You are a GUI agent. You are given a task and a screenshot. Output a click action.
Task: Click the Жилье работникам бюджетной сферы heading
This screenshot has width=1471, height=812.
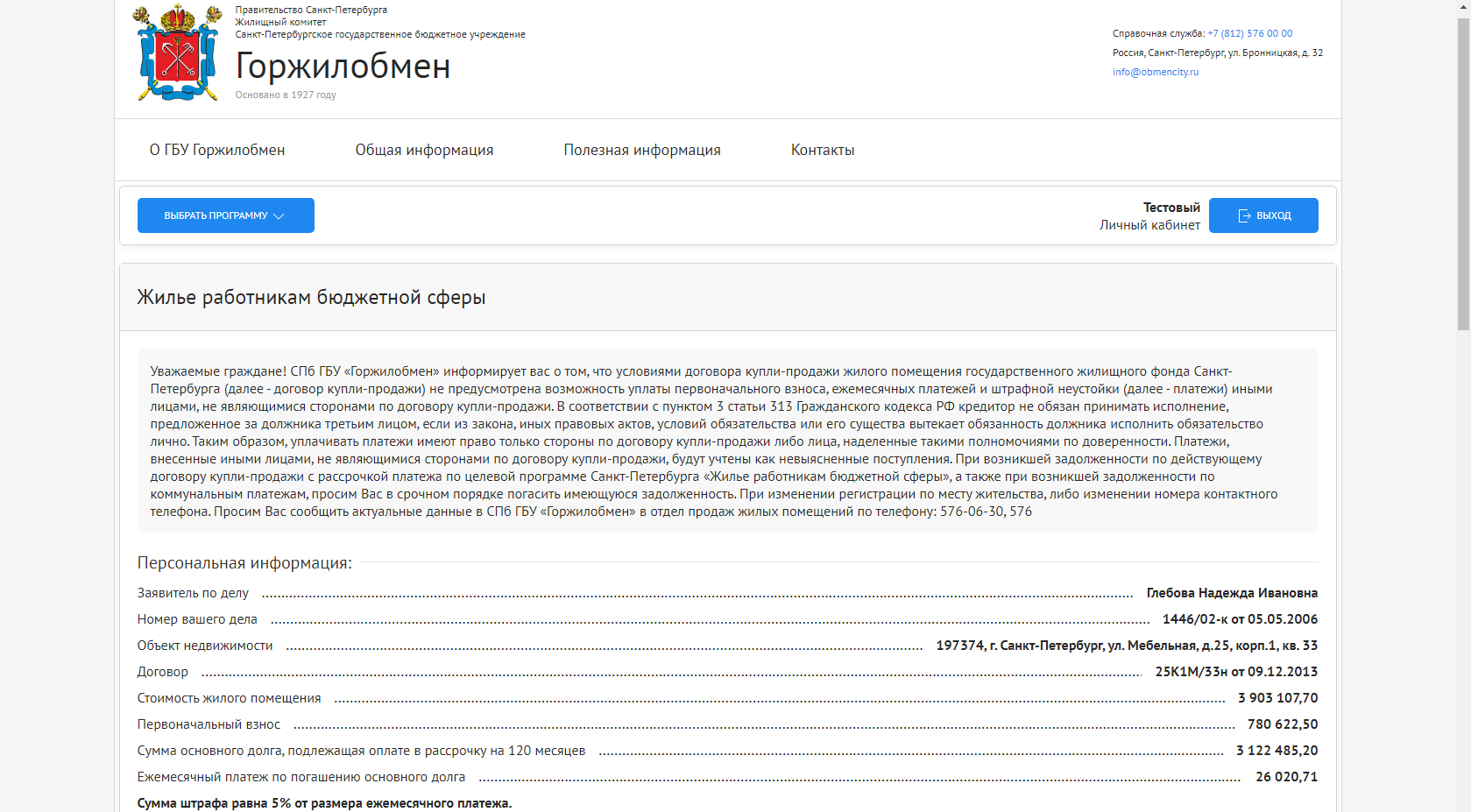pos(311,298)
